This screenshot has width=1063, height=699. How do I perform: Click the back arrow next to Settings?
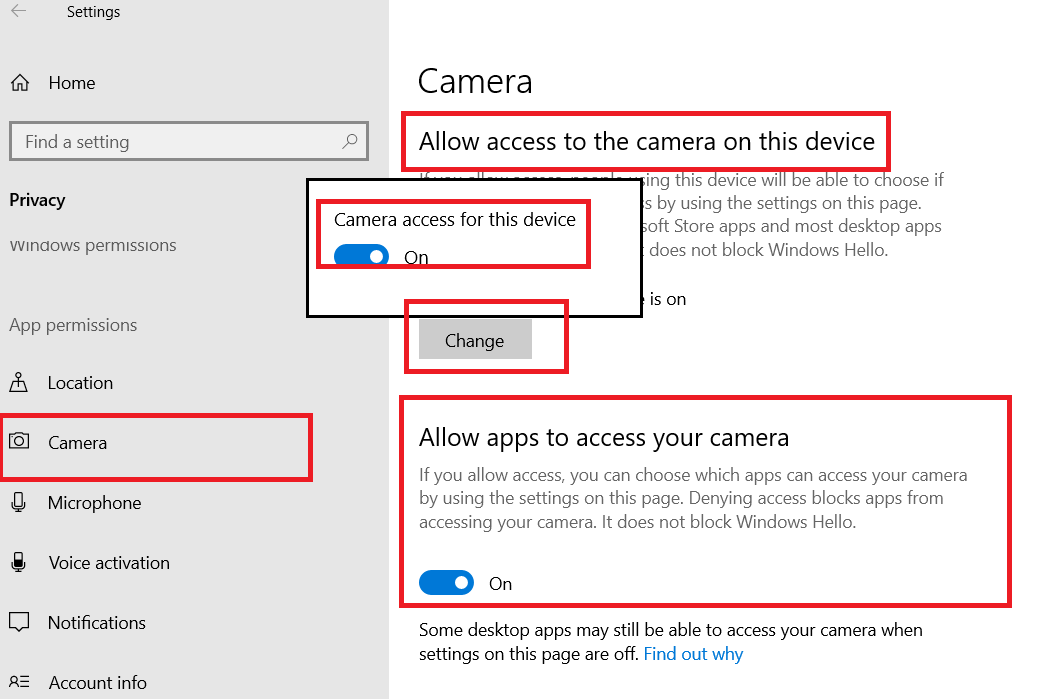[18, 11]
